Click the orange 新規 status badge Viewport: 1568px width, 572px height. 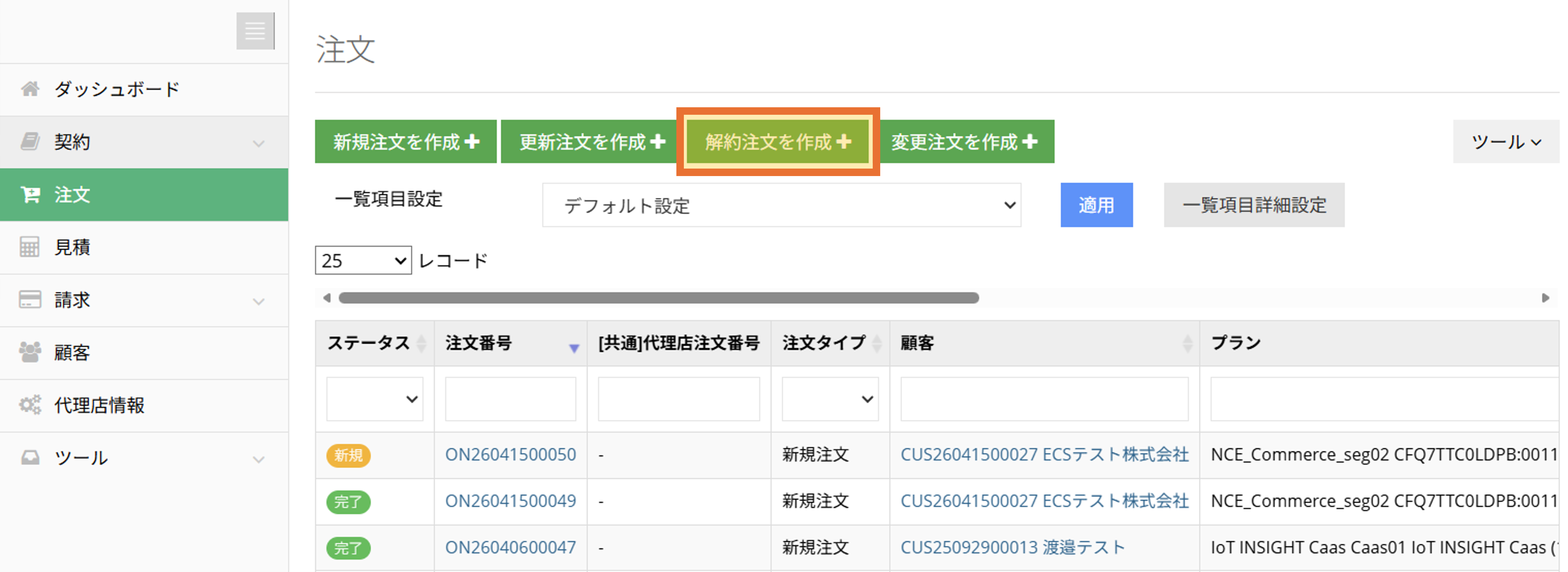point(348,455)
